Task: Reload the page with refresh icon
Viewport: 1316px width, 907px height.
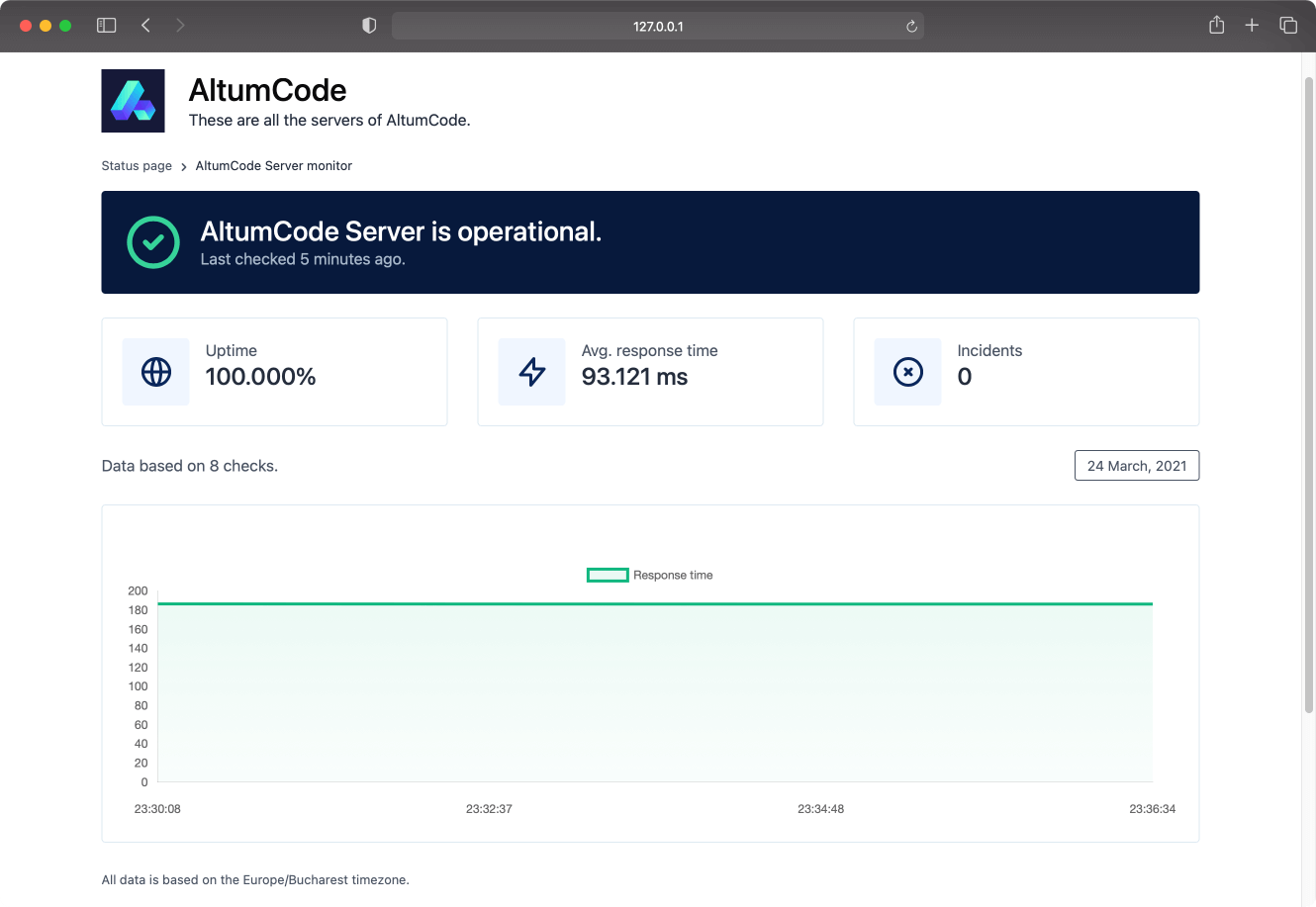Action: [x=911, y=27]
